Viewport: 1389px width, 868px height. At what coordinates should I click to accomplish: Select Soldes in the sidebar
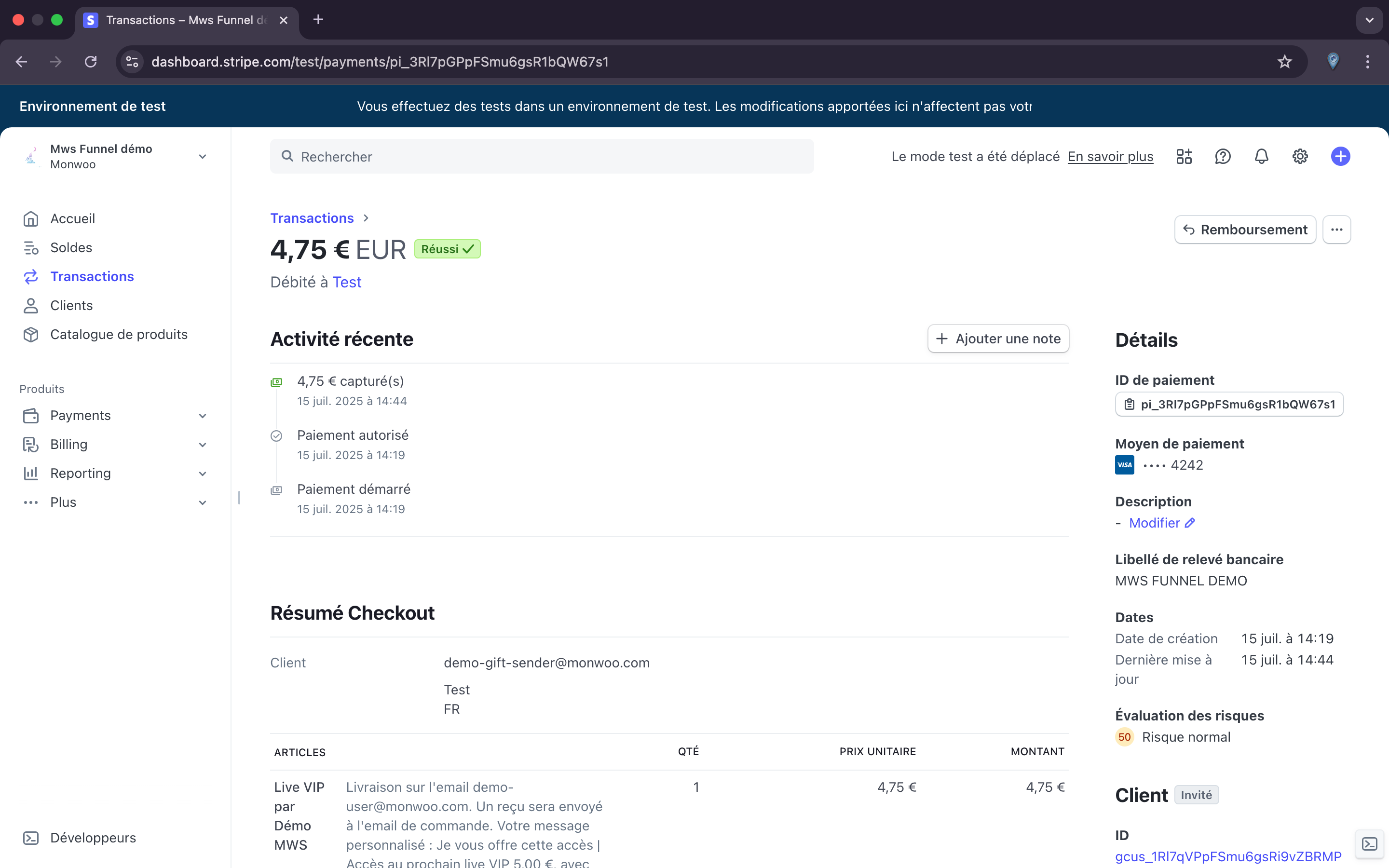70,247
